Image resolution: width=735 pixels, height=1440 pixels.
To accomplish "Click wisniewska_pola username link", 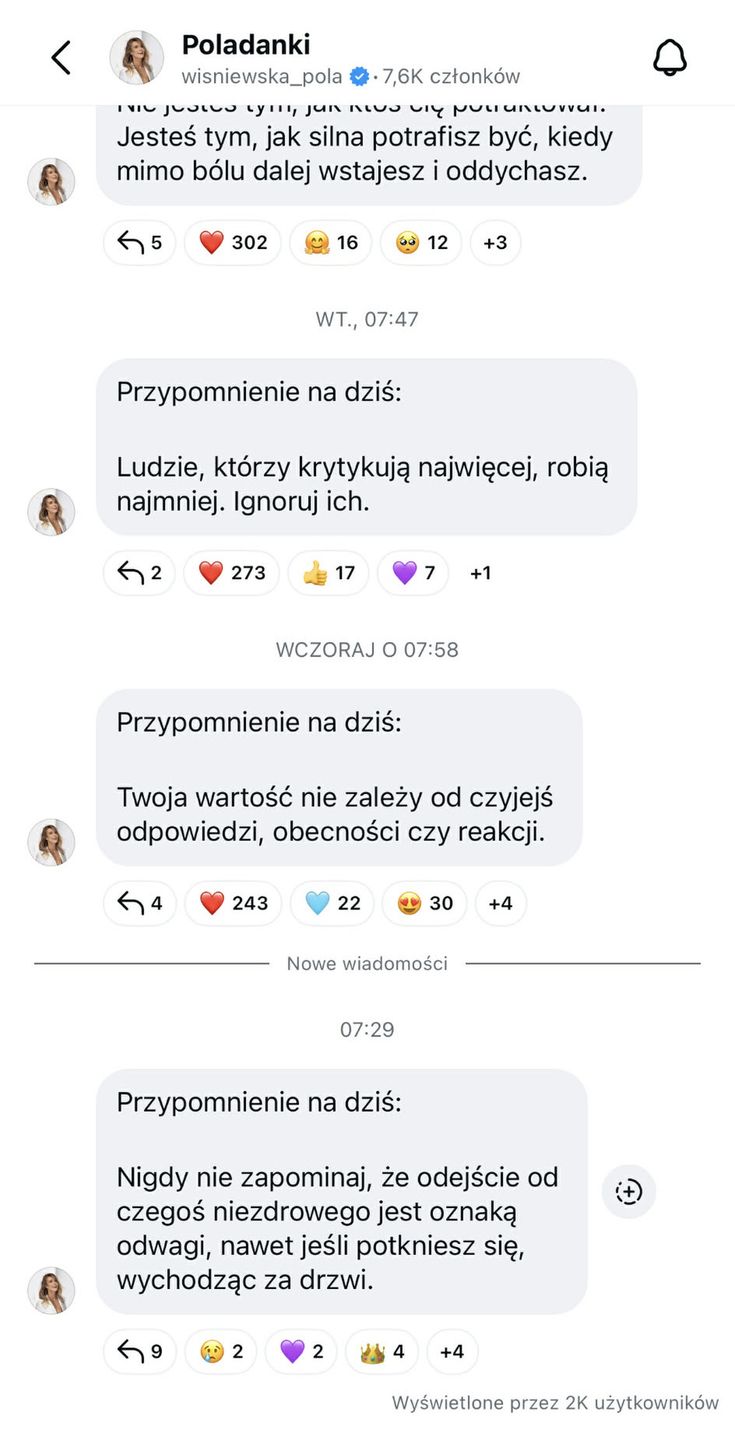I will point(262,75).
